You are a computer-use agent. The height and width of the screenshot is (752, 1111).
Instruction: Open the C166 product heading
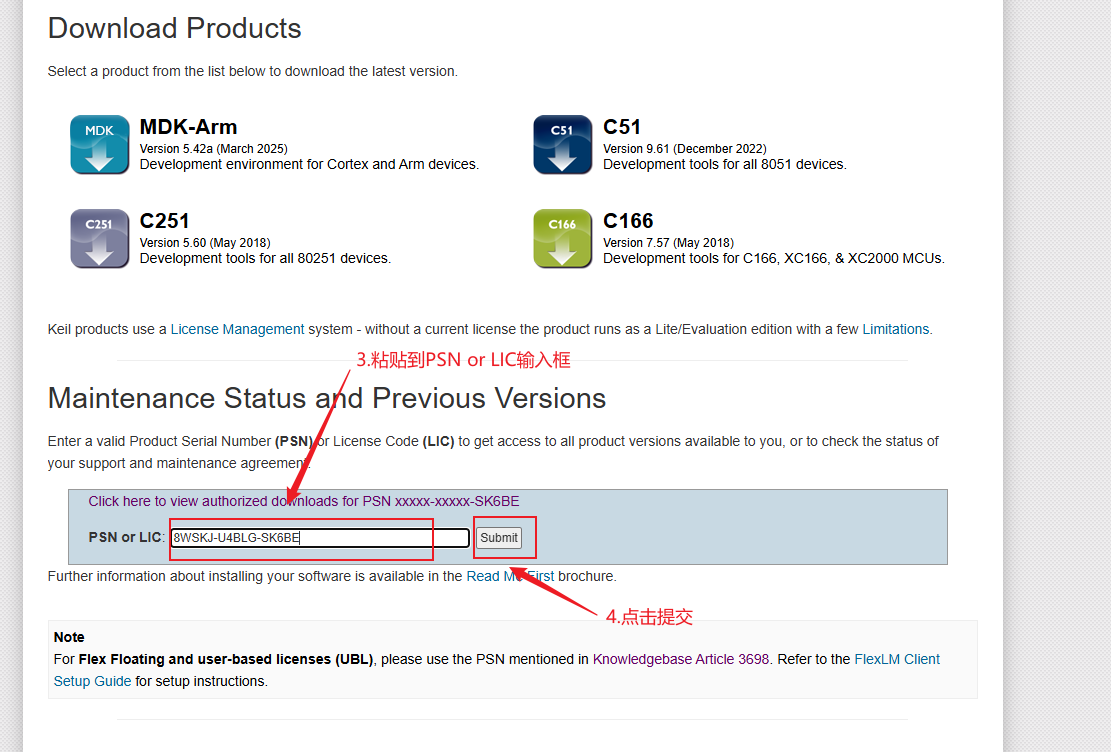coord(628,221)
